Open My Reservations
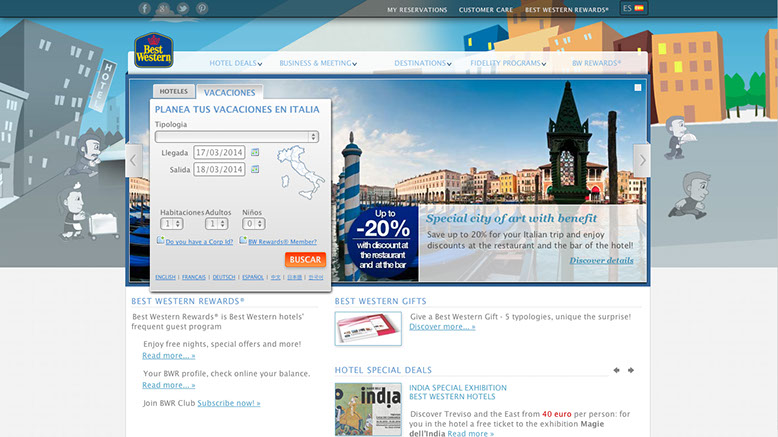 tap(417, 10)
